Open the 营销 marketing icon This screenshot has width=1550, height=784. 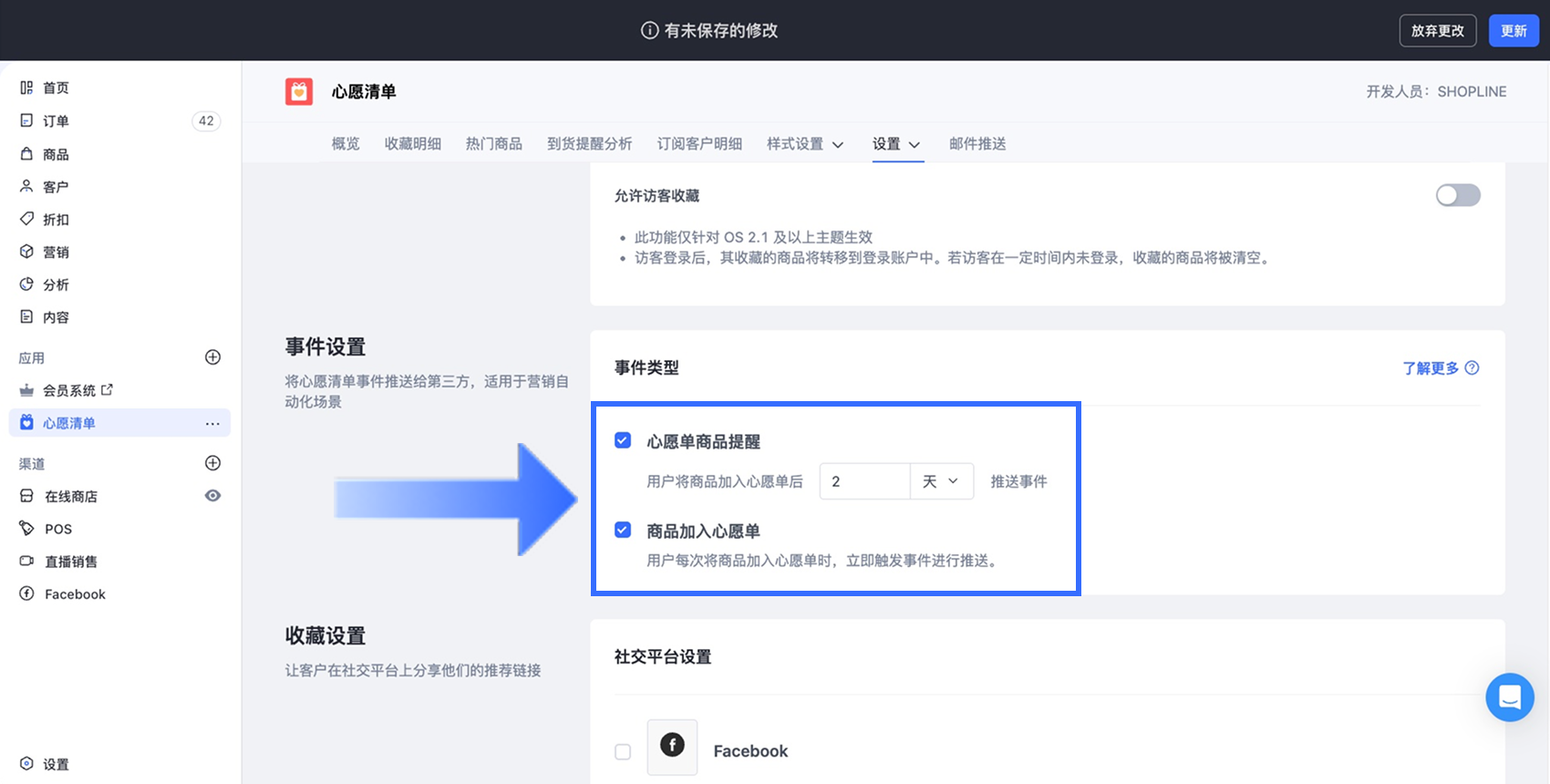pyautogui.click(x=26, y=252)
